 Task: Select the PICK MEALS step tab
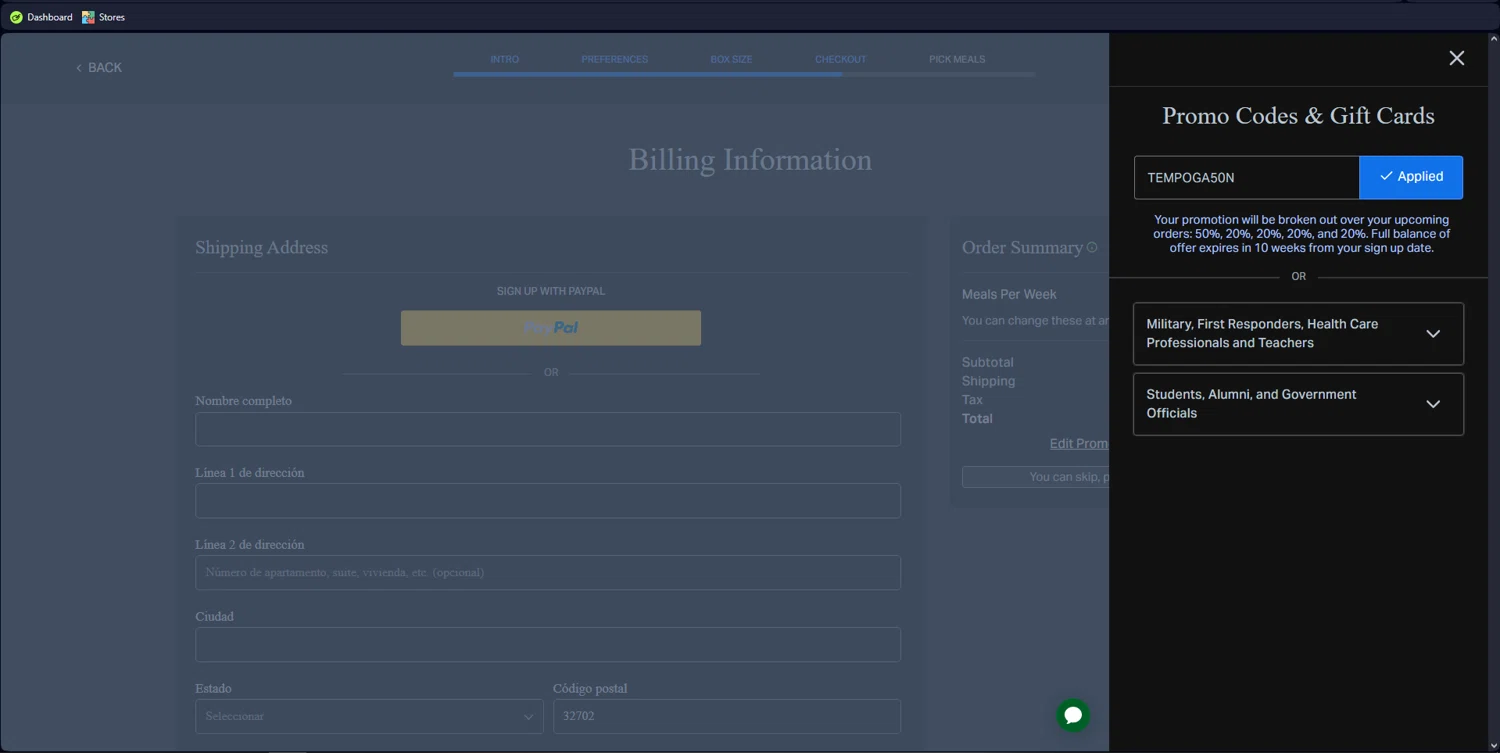(x=957, y=60)
